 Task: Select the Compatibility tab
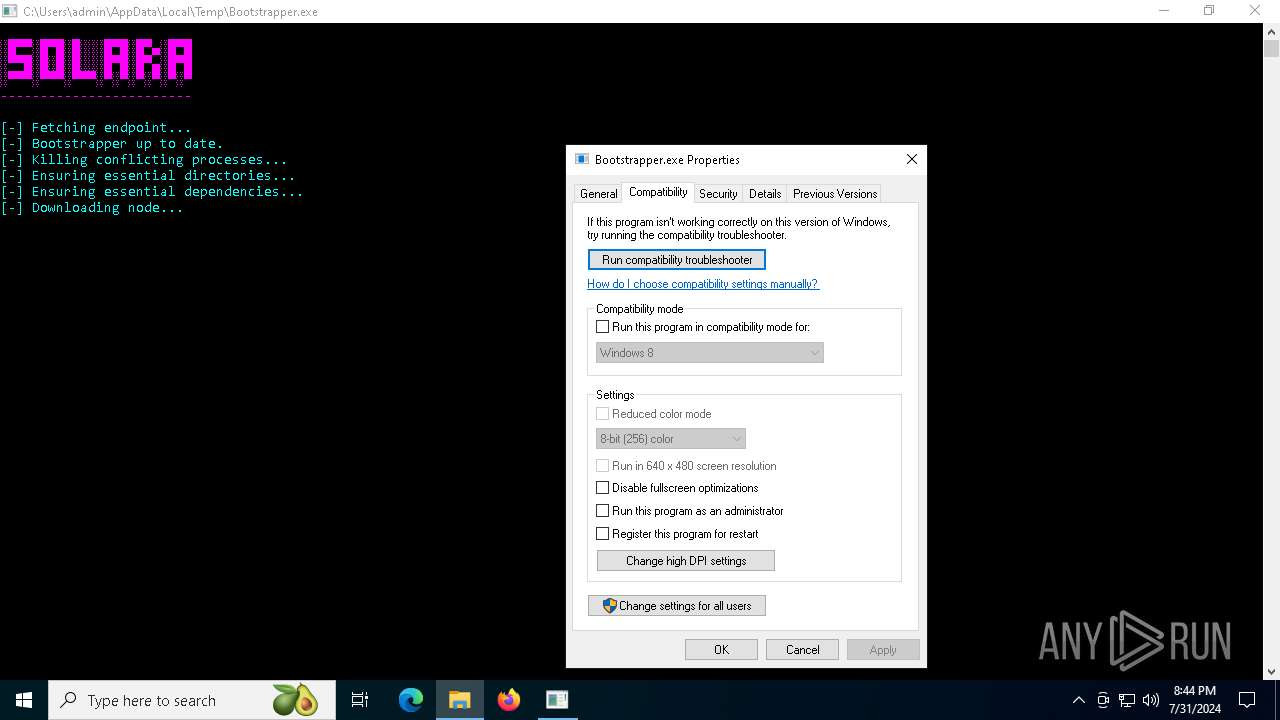pyautogui.click(x=658, y=192)
